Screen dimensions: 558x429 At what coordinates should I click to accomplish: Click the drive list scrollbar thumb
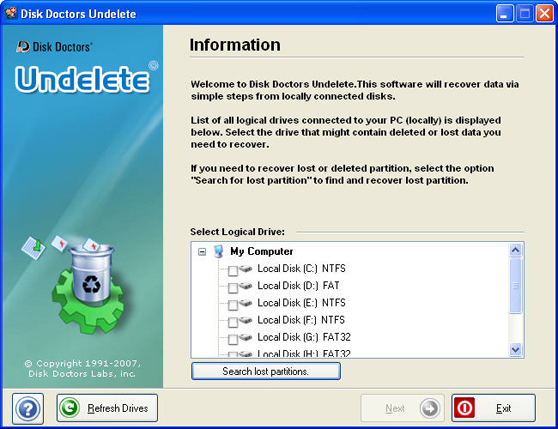pyautogui.click(x=515, y=286)
